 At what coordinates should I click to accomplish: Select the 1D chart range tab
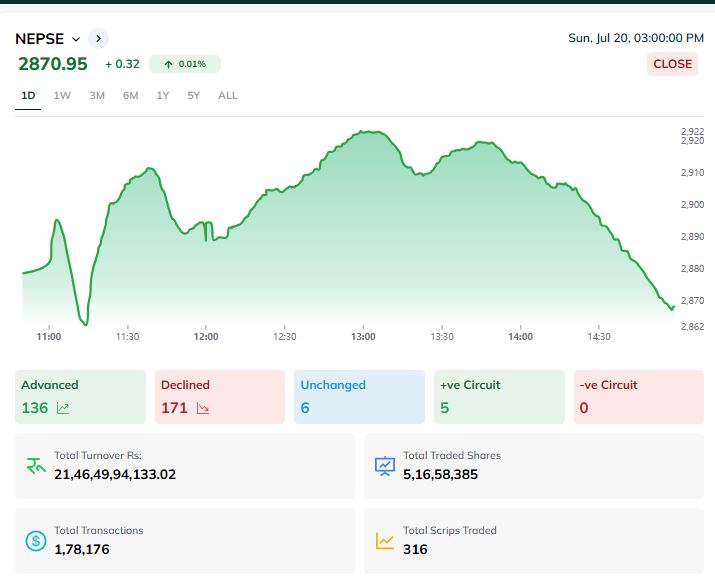[28, 96]
